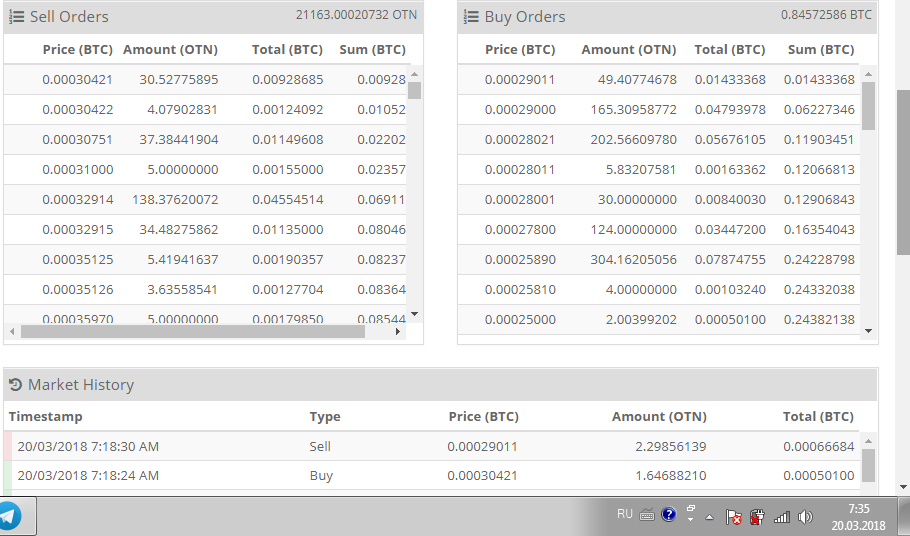Click Sell Orders scroll down arrow
The height and width of the screenshot is (536, 910).
(x=414, y=314)
